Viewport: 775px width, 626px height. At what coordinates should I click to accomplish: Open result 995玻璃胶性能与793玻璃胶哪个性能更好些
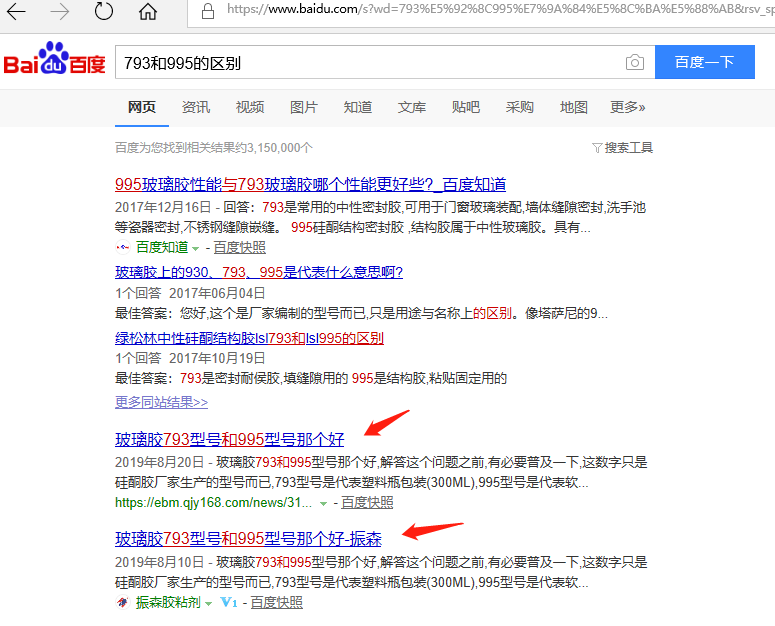[310, 184]
